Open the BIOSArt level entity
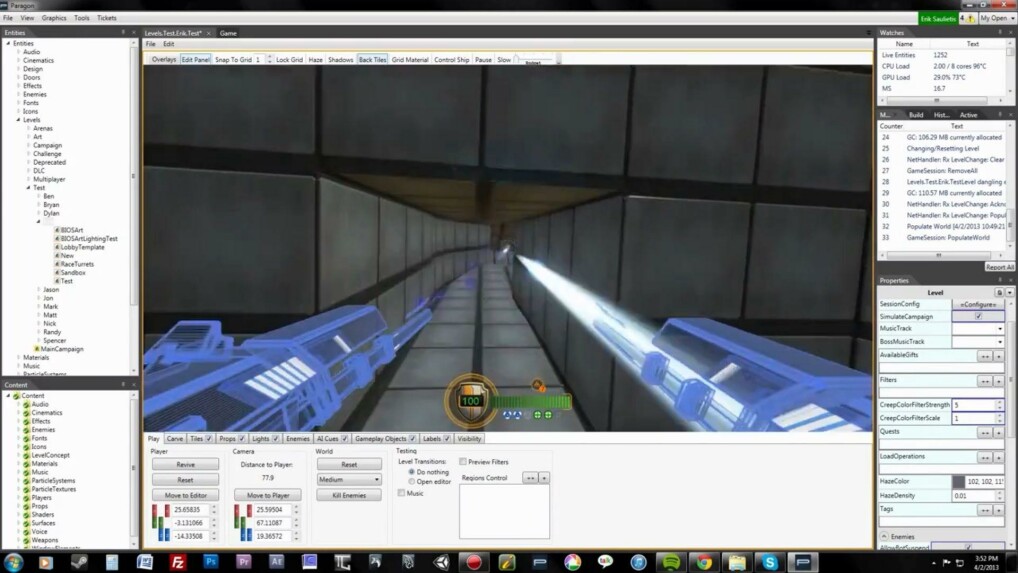This screenshot has width=1018, height=573. click(x=71, y=230)
